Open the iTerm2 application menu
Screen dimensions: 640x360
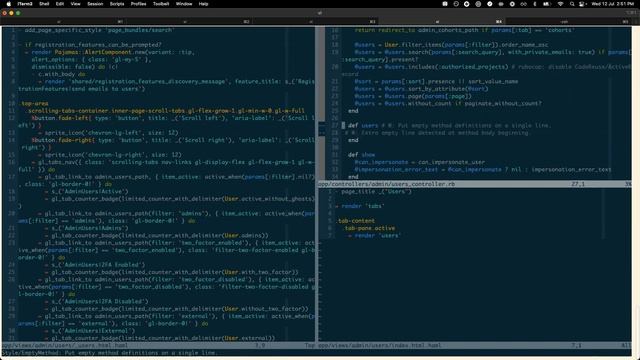25,4
